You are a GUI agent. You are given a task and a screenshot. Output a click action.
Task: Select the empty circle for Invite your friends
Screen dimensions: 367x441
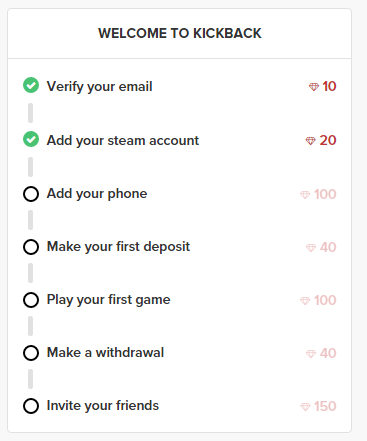tap(31, 406)
